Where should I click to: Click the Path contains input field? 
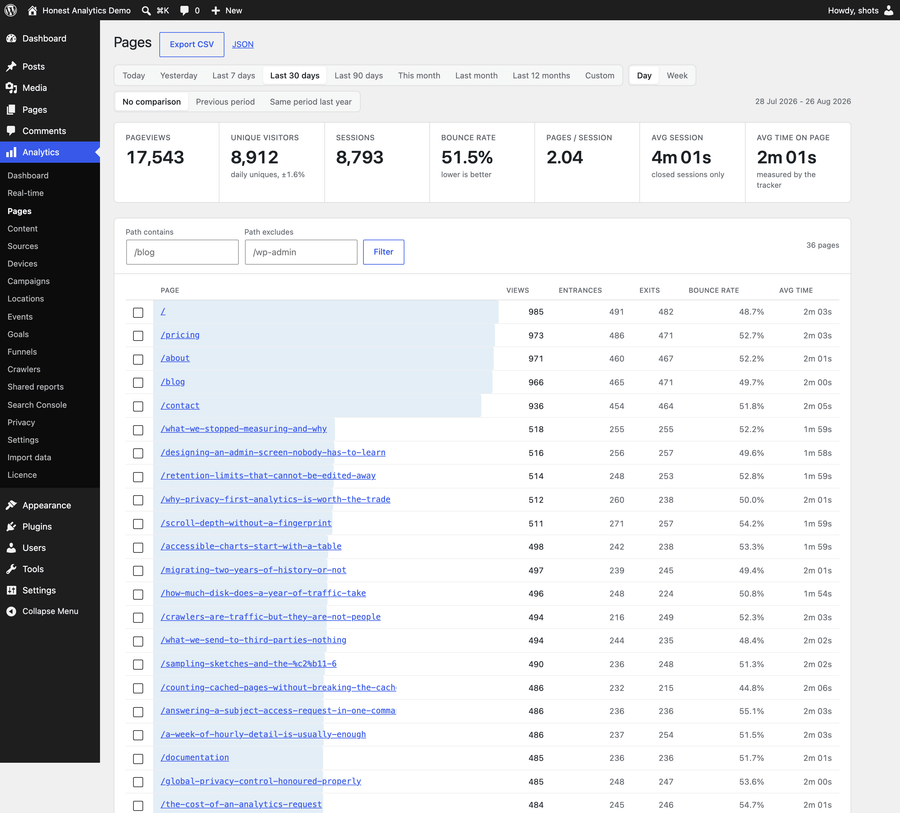click(x=182, y=252)
